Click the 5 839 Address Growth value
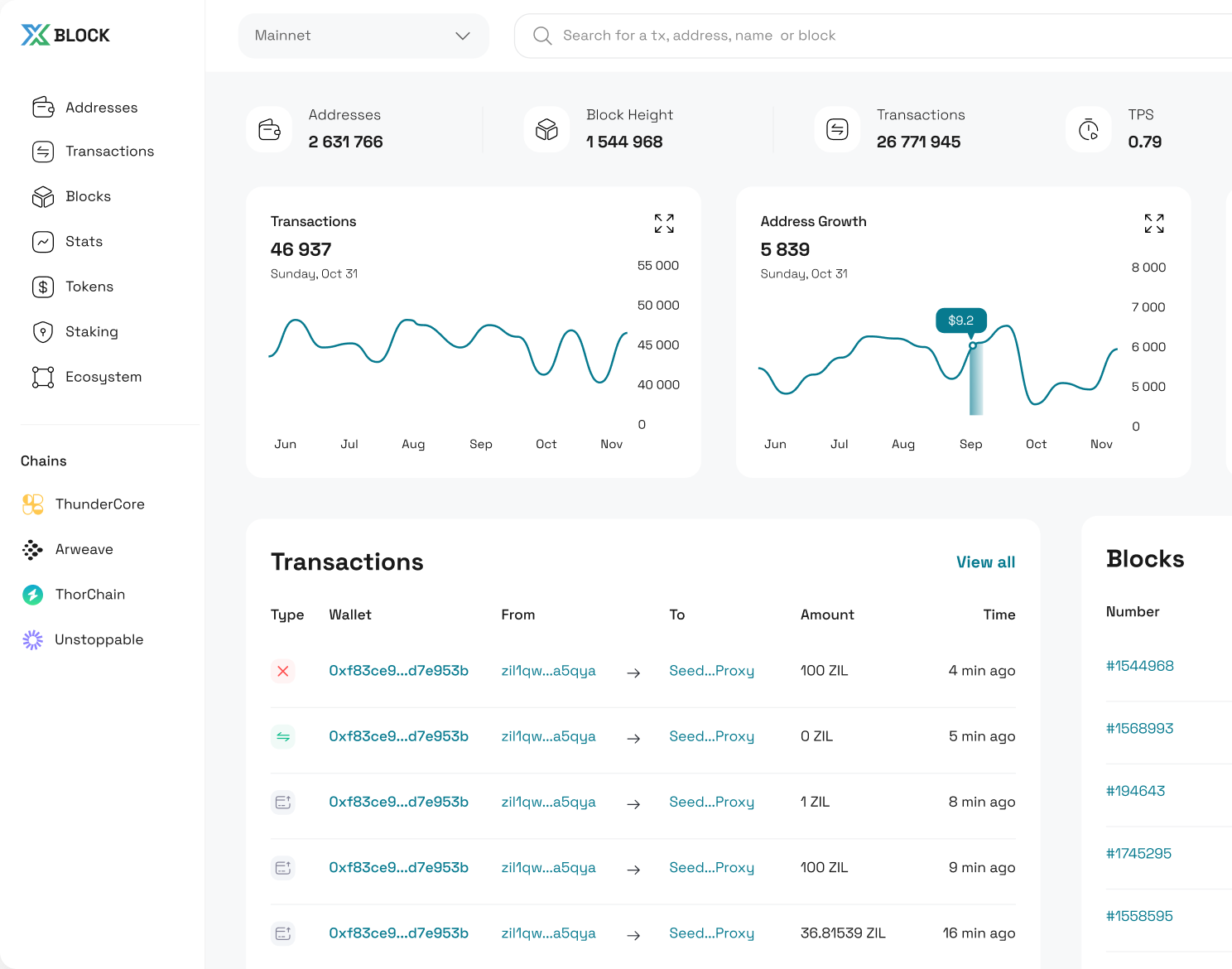 [x=785, y=249]
